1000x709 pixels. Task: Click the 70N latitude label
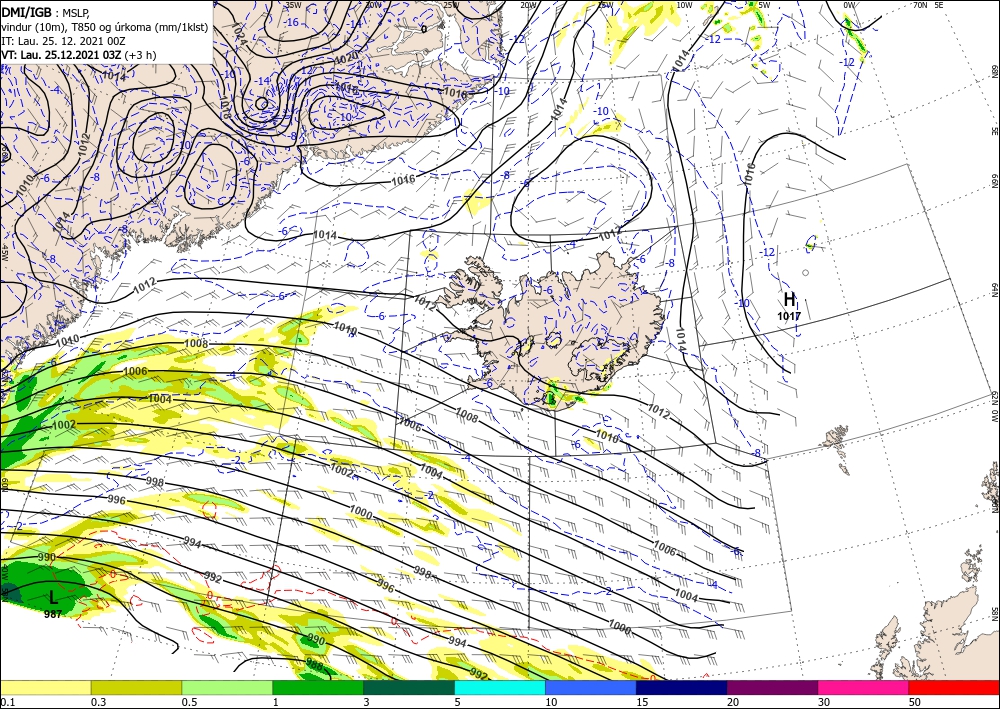click(x=920, y=5)
